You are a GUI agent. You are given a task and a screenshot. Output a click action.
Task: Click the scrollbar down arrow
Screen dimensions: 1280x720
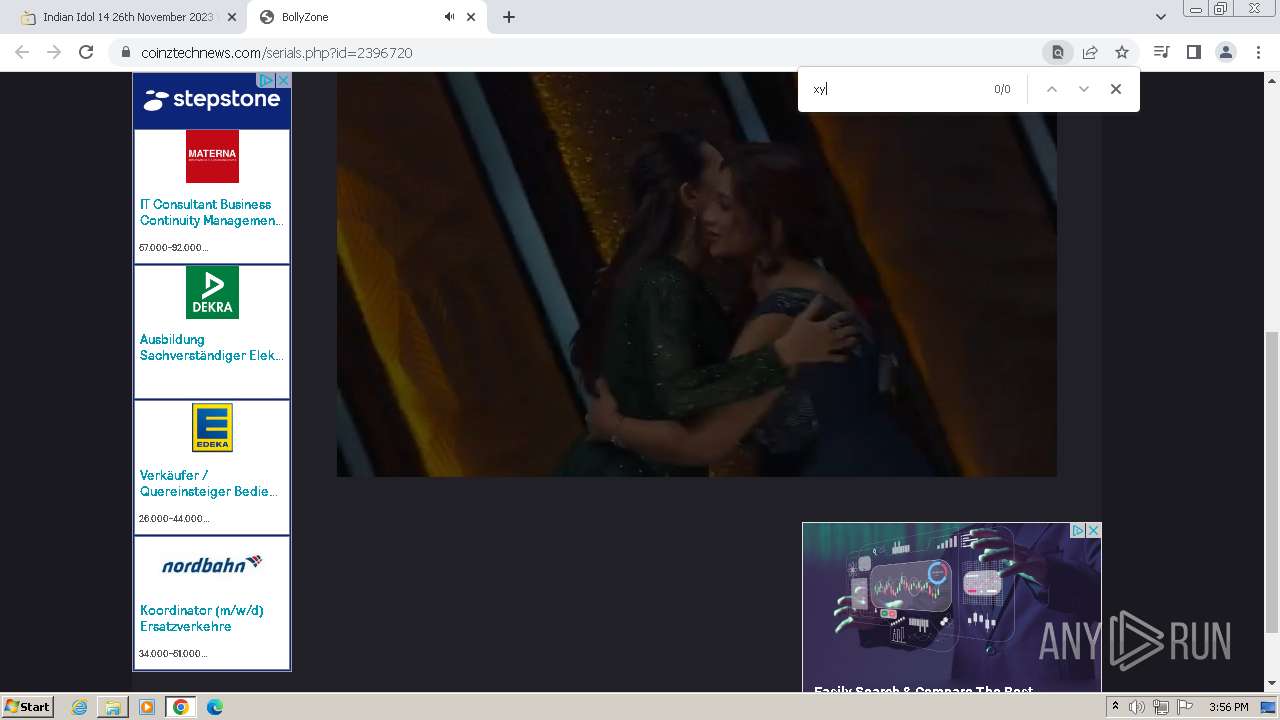(x=1272, y=684)
